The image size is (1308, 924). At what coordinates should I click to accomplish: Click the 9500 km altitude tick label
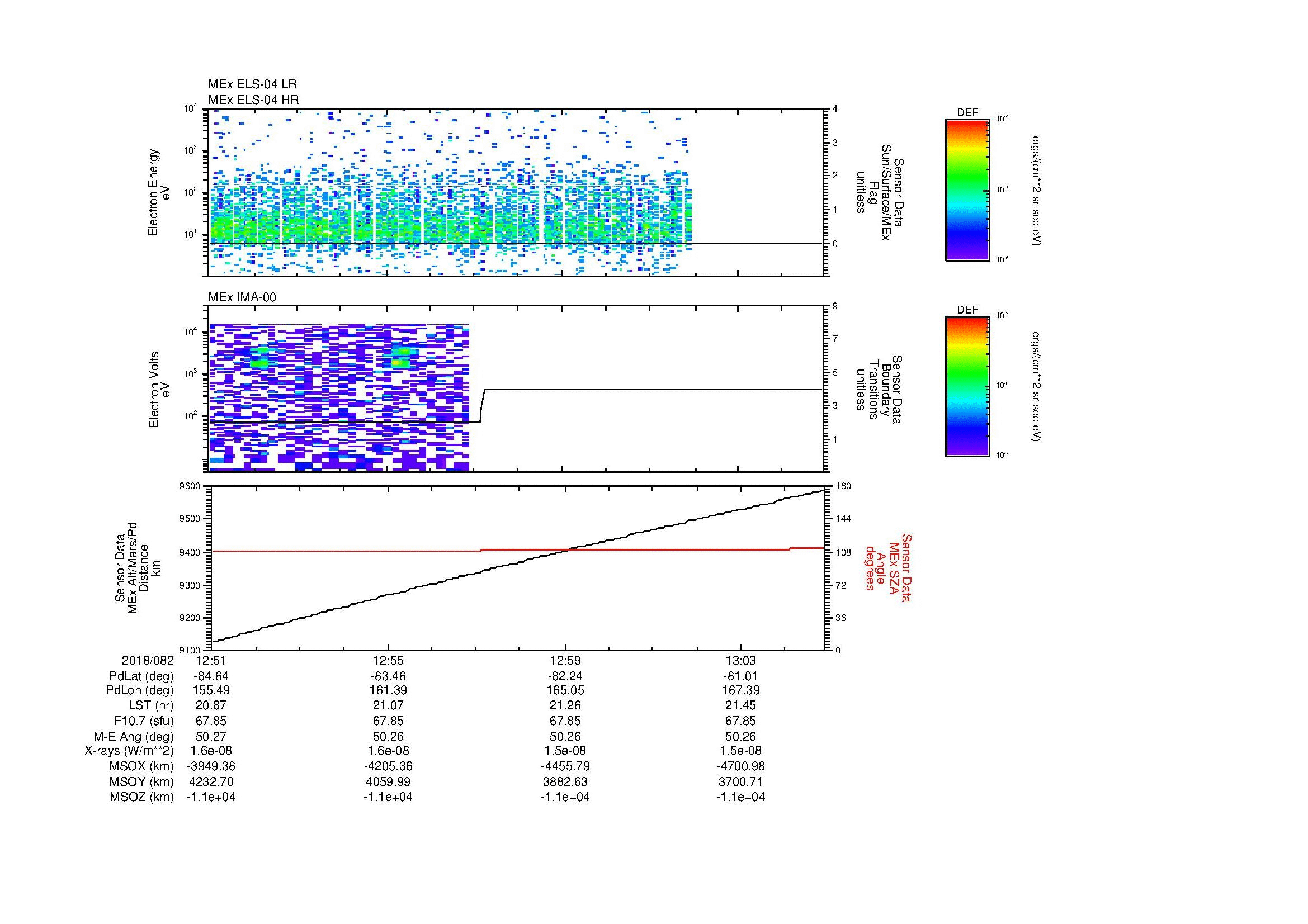190,519
